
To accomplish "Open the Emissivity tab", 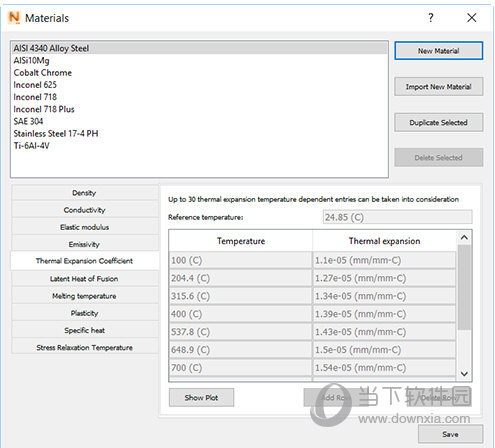I will pos(84,244).
